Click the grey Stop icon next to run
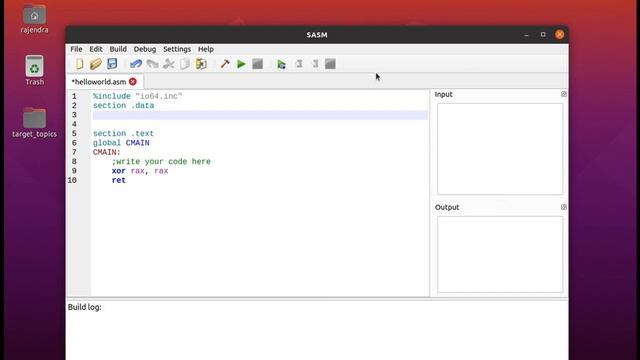Viewport: 640px width, 360px height. point(258,64)
